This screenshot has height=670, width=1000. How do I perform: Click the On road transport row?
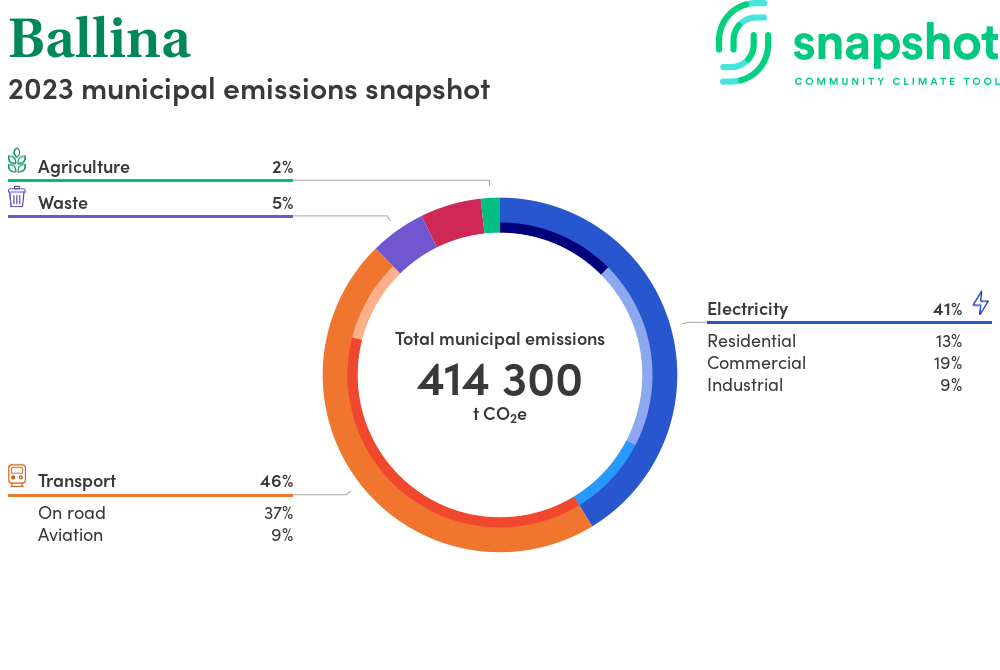tap(72, 513)
